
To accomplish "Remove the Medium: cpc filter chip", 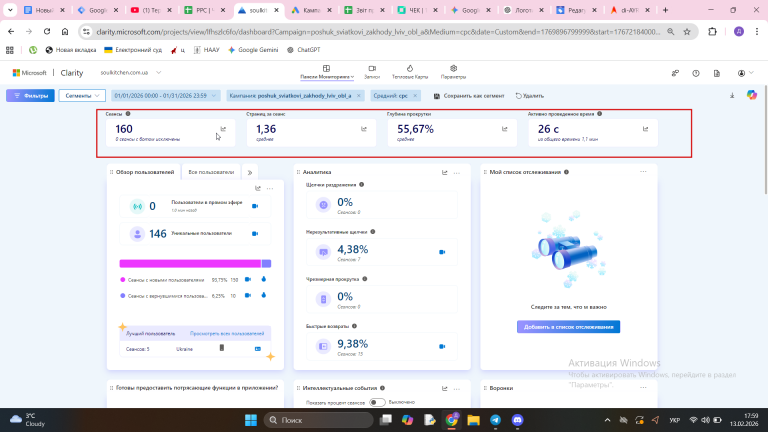I will tap(415, 96).
